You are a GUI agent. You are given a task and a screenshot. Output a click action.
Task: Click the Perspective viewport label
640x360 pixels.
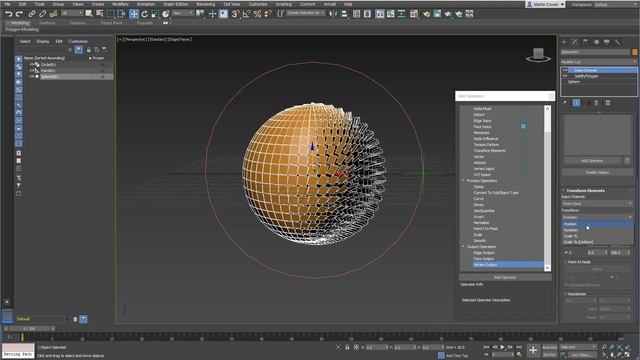(134, 40)
